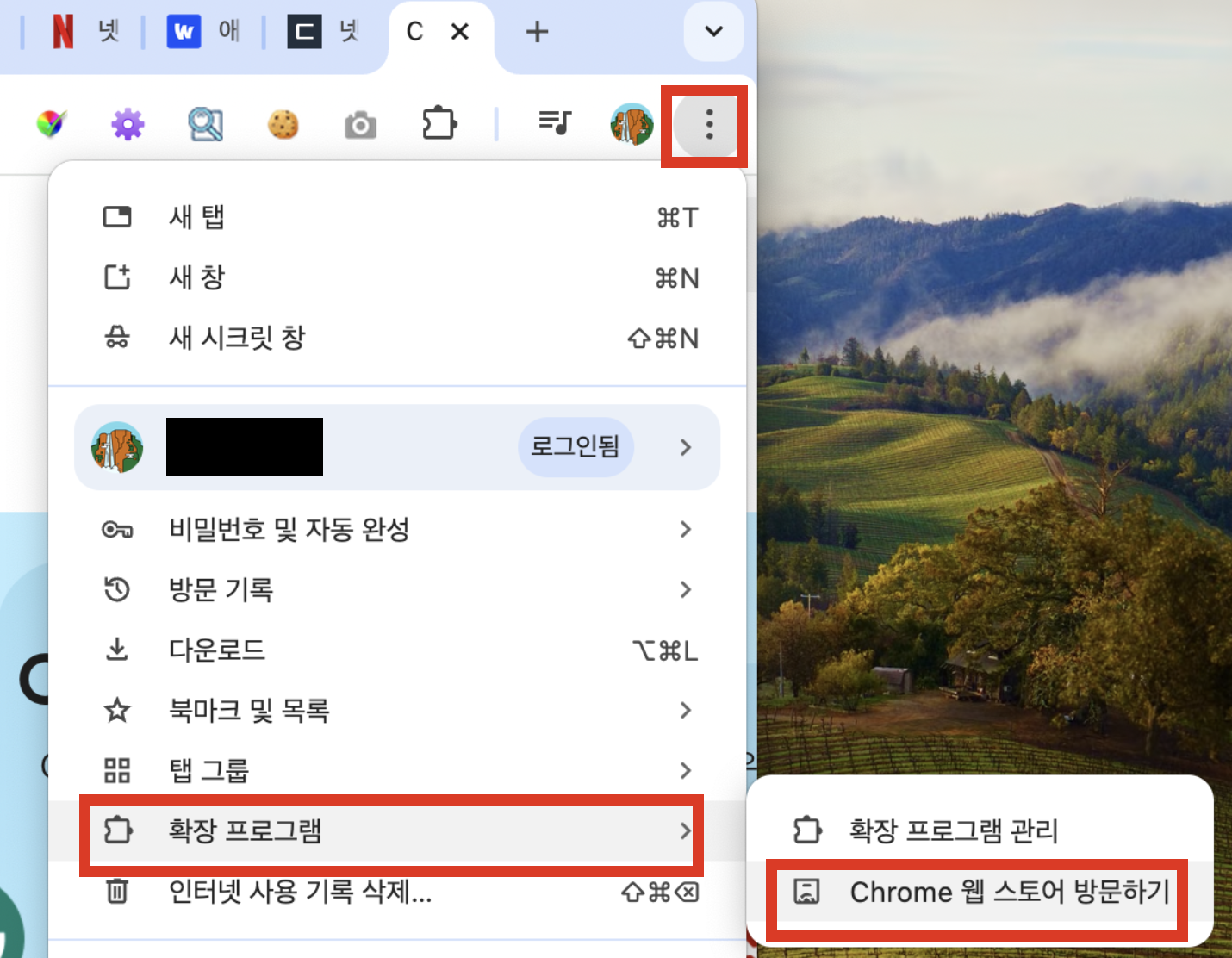Click the star icon beside 북마크 및 목록
The height and width of the screenshot is (958, 1232).
[x=117, y=710]
